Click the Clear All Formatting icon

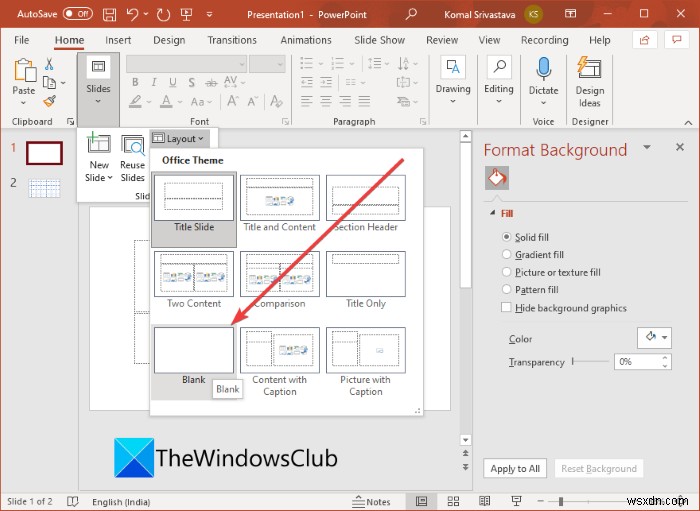276,101
